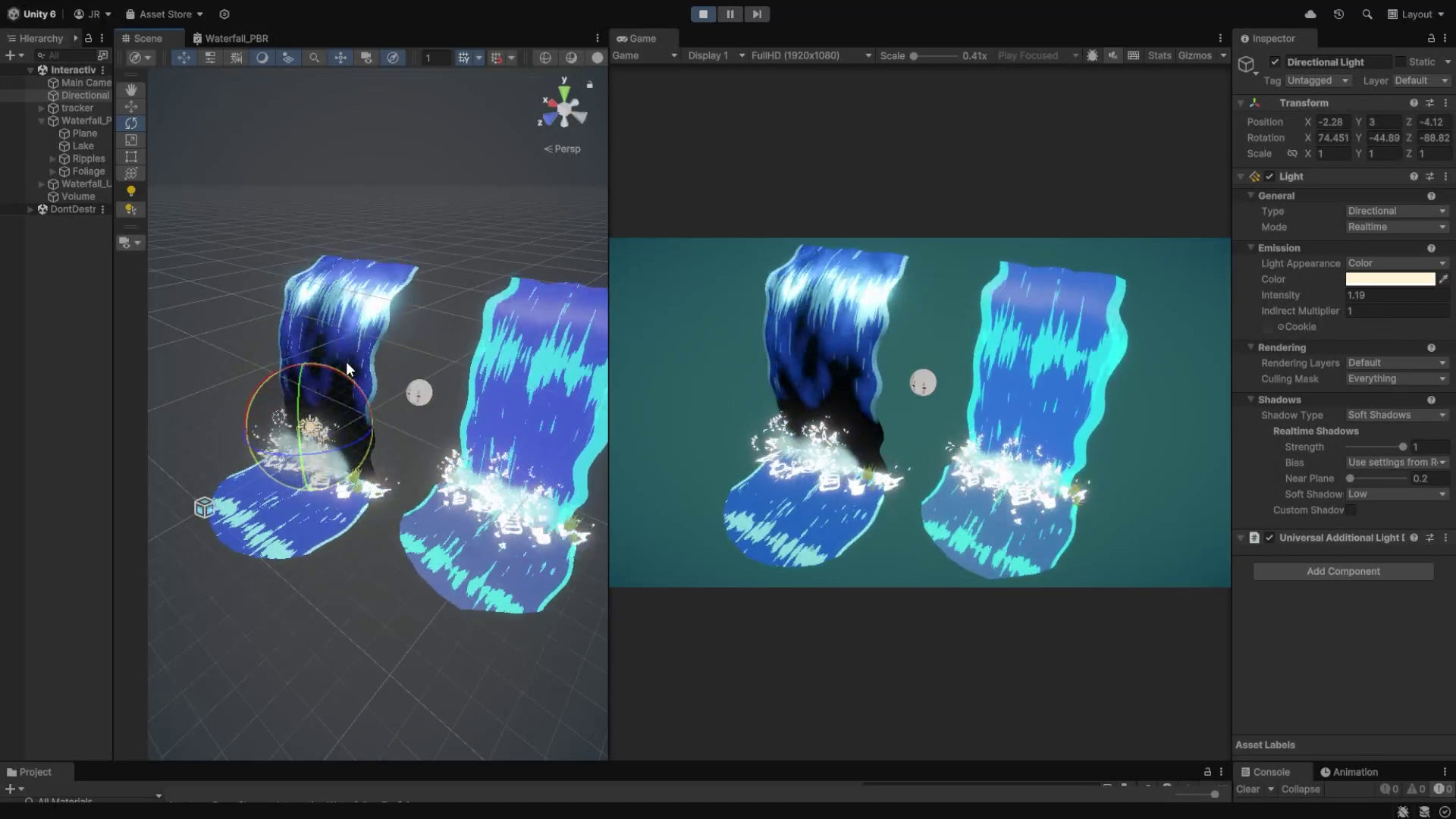The height and width of the screenshot is (819, 1456).
Task: Toggle mute audio in Game view
Action: [x=1112, y=55]
